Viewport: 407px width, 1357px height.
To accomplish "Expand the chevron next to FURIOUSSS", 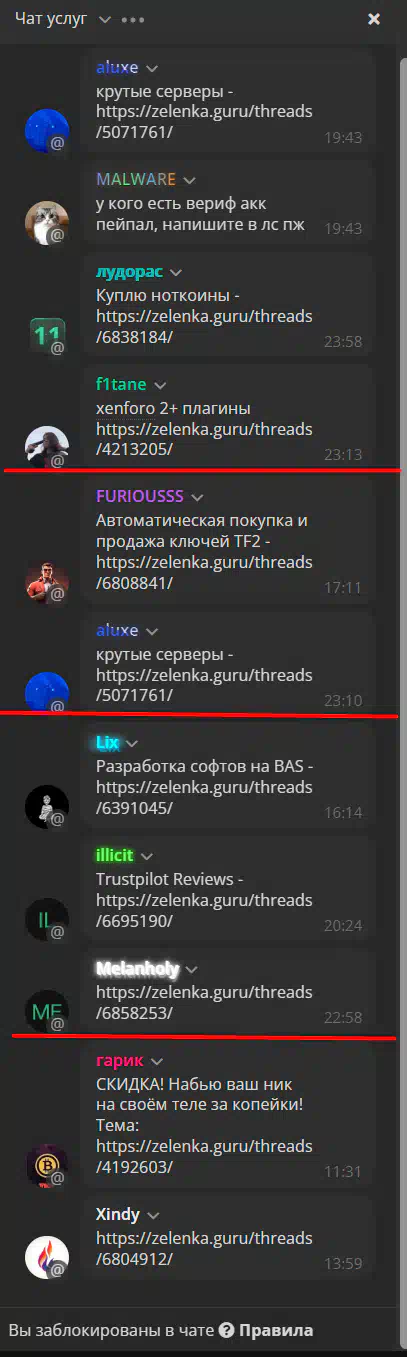I will click(197, 497).
